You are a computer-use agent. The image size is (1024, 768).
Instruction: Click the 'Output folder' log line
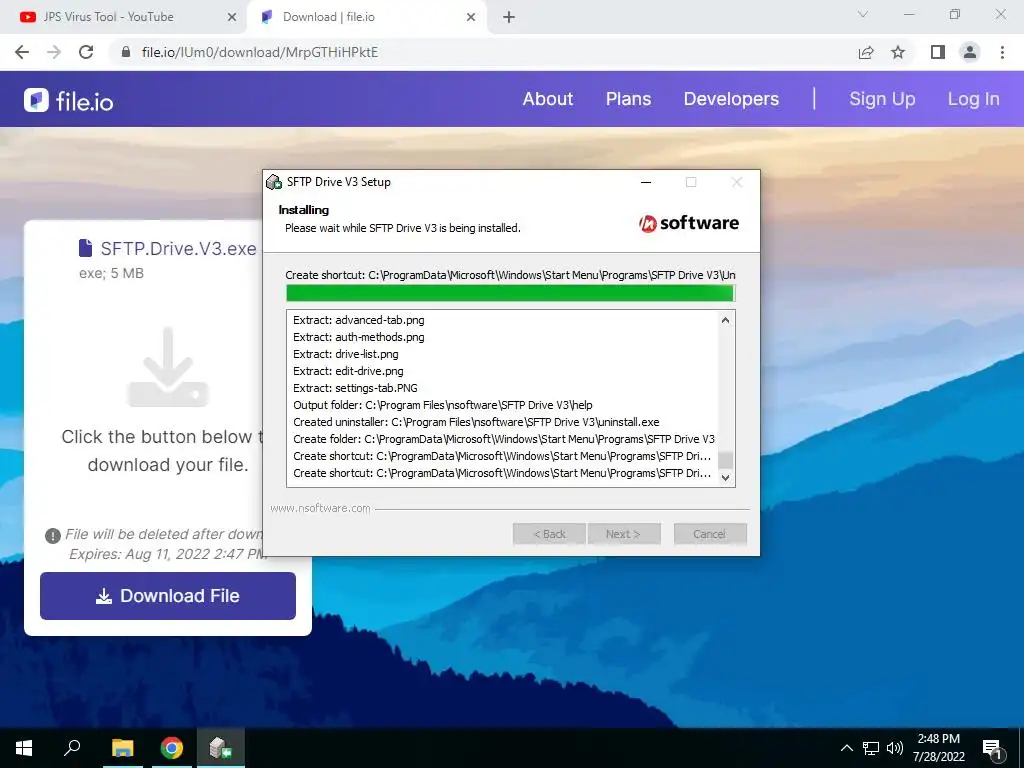443,405
